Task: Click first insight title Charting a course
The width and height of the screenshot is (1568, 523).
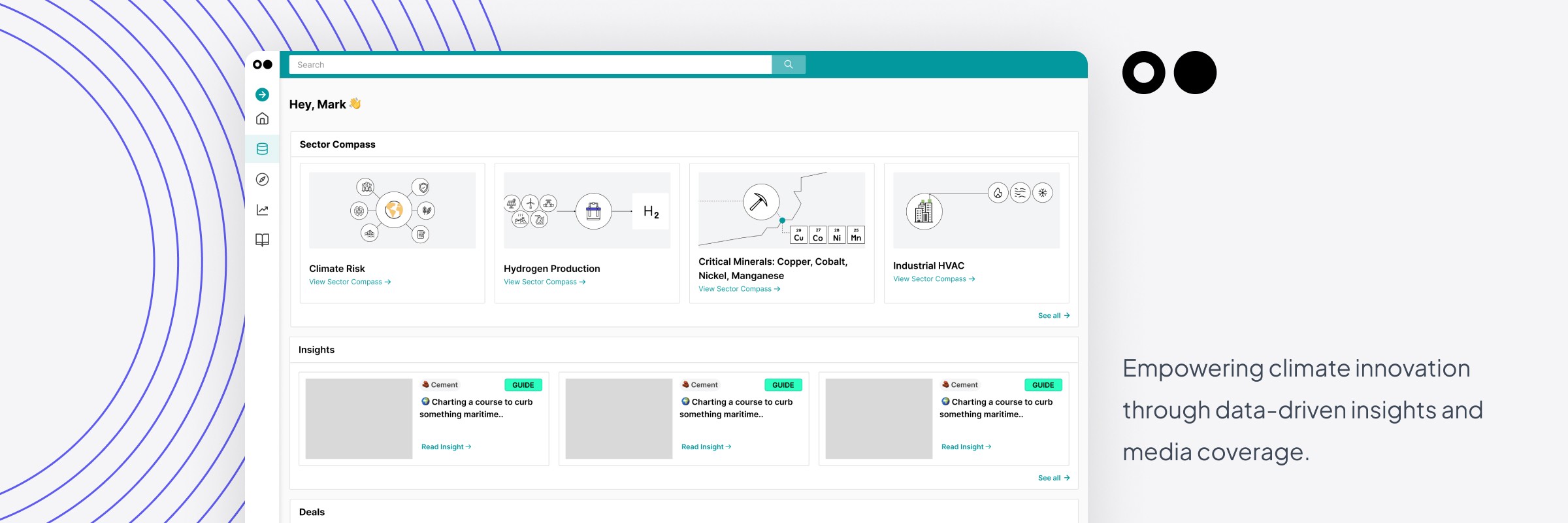Action: click(x=477, y=408)
